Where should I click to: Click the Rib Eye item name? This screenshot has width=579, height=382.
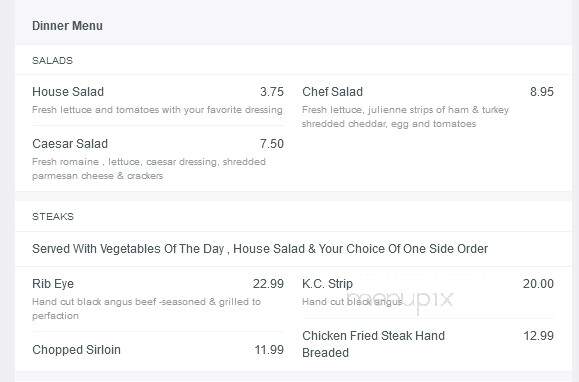(x=53, y=284)
